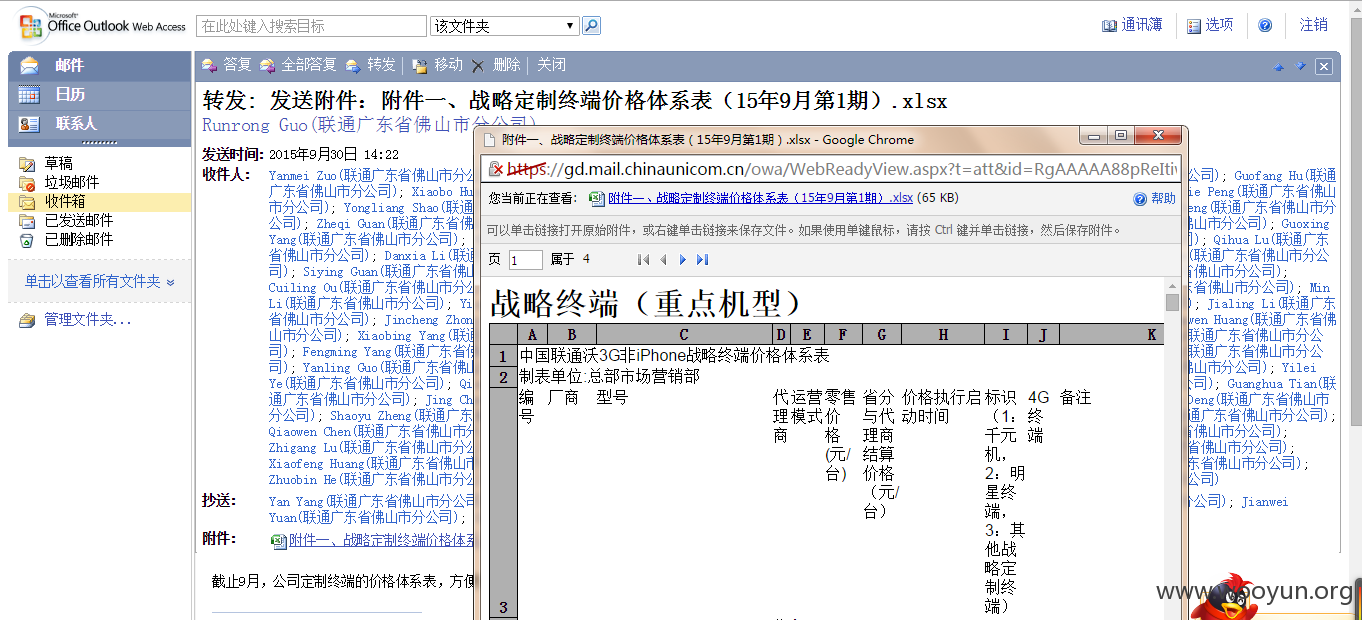This screenshot has height=620, width=1362.
Task: Click cell 制表单位:总部市场营销部
Action: 609,376
